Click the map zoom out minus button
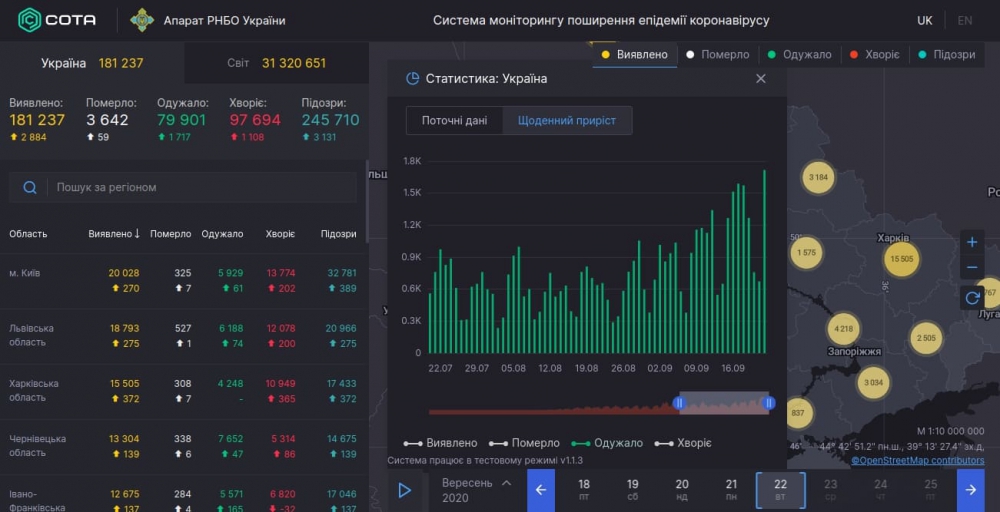 (x=972, y=268)
